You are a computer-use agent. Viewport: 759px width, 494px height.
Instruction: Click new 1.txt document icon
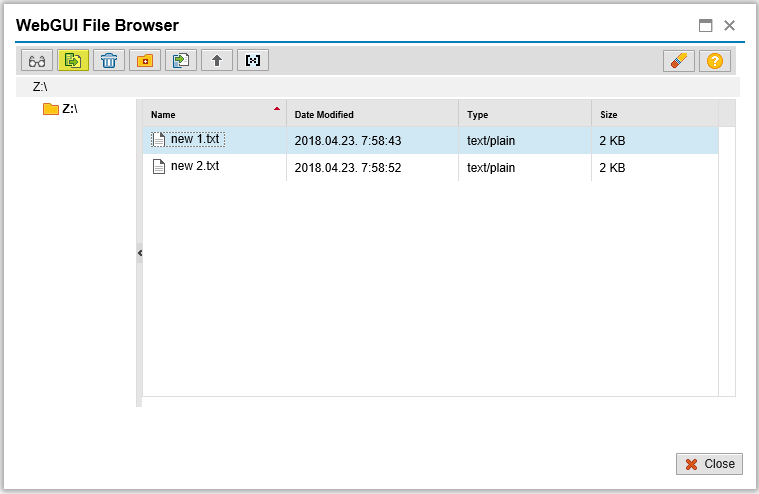(x=159, y=140)
